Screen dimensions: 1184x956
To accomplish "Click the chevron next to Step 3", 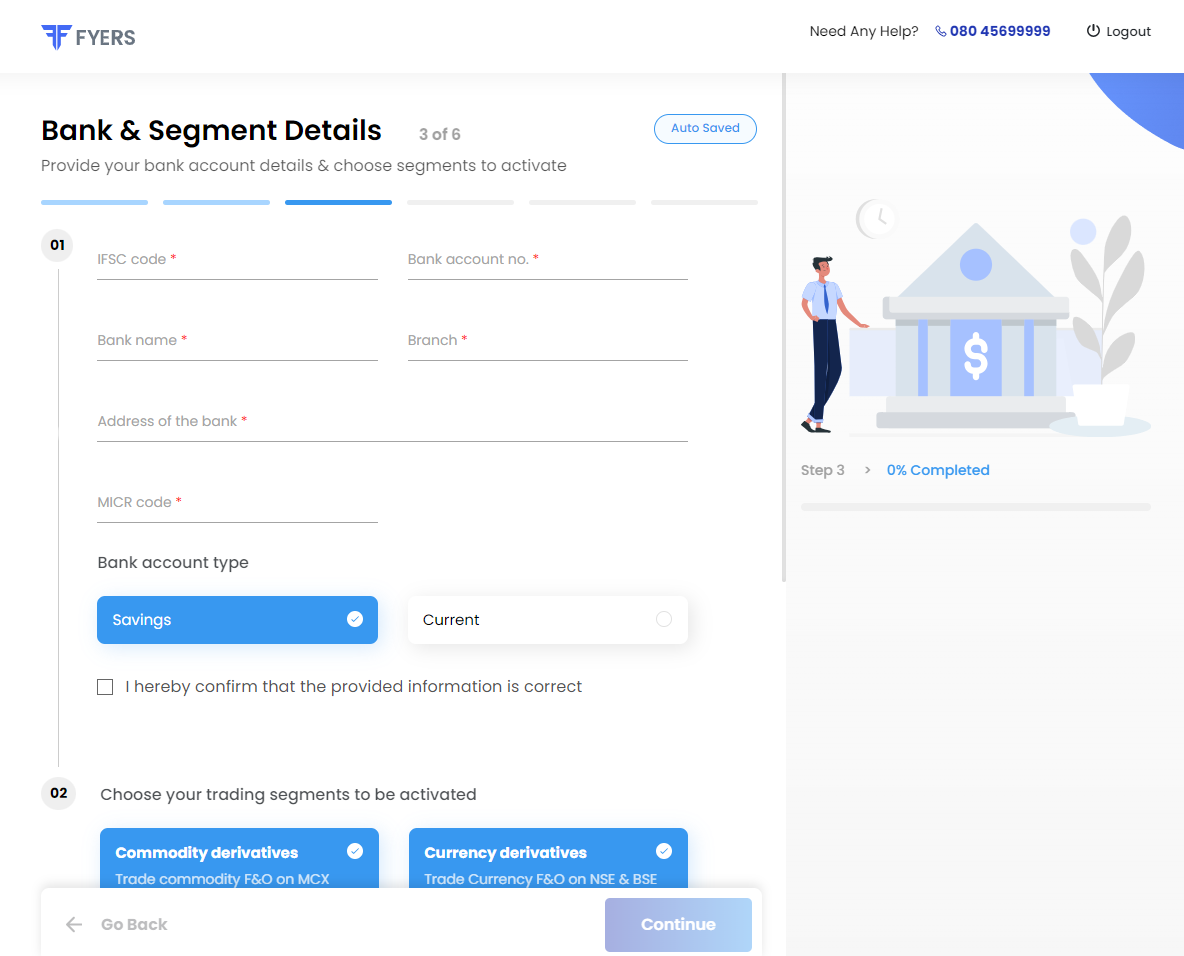I will (x=868, y=470).
